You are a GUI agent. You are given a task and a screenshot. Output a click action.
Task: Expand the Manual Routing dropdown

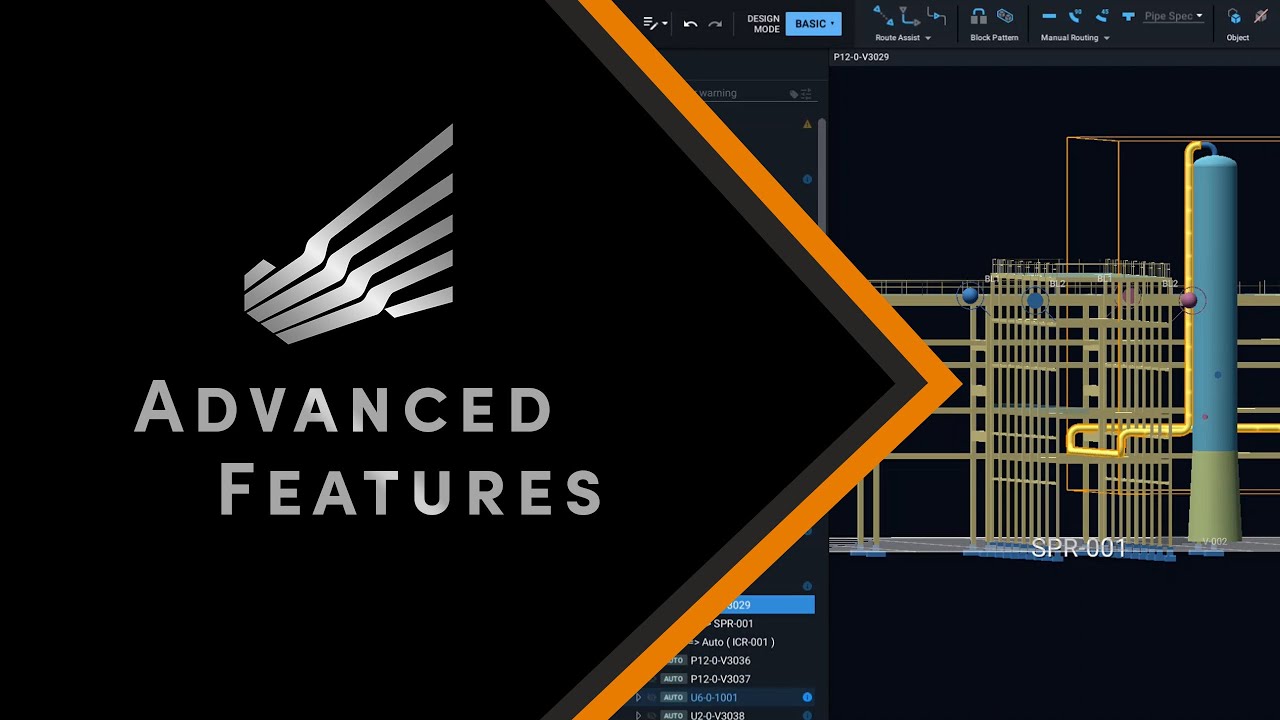1106,38
